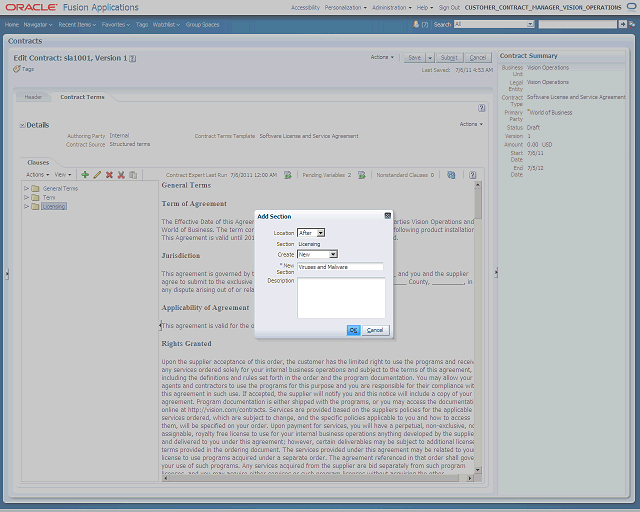The image size is (640, 512).
Task: Collapse Contract Summary pane splitter arrow
Action: click(x=496, y=272)
